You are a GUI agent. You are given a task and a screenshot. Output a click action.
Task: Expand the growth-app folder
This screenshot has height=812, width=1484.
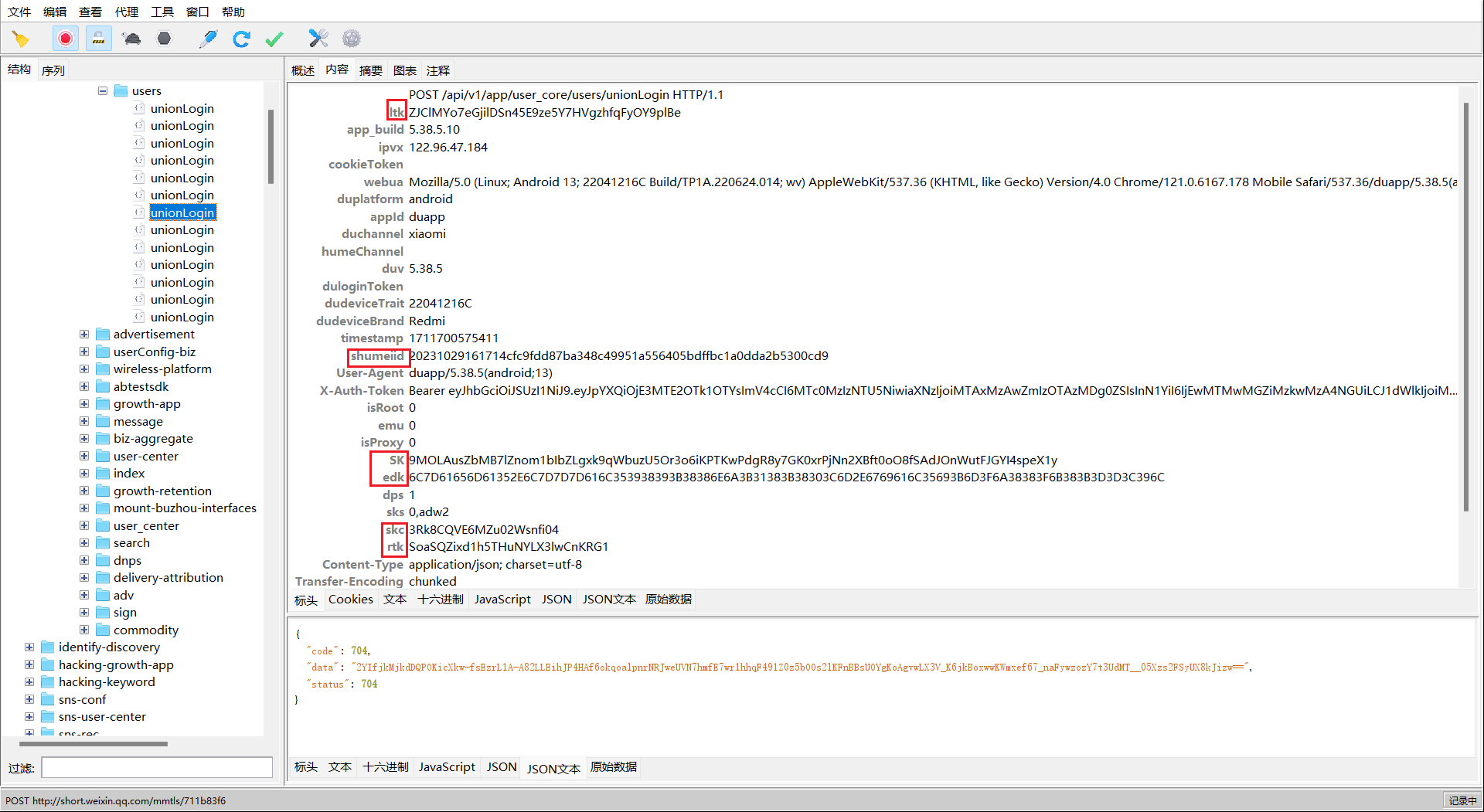point(84,404)
